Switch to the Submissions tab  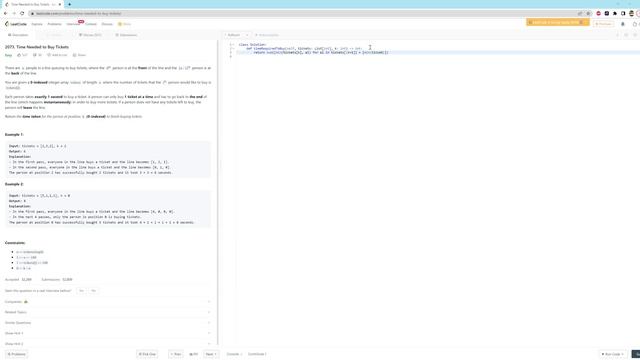(126, 35)
